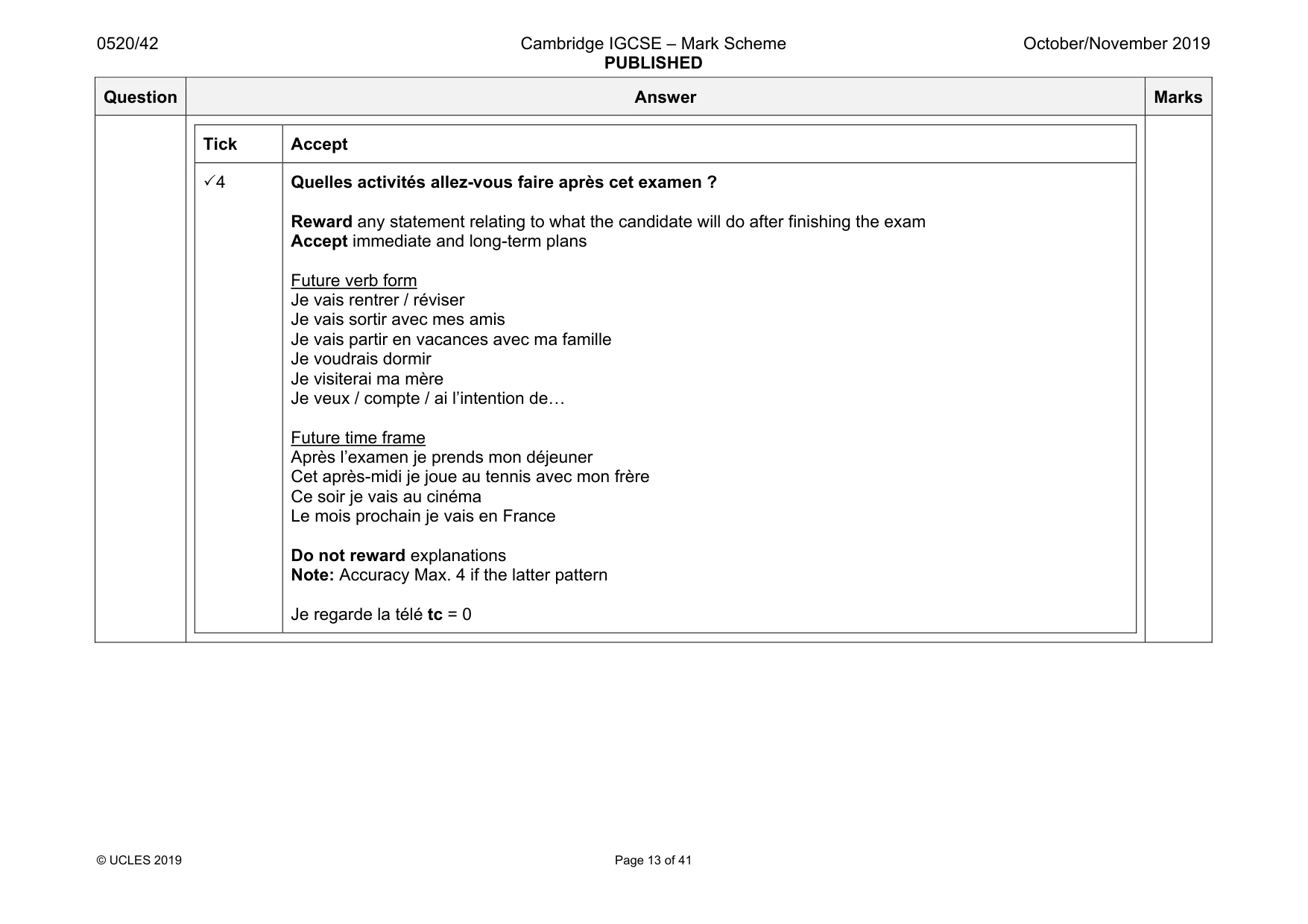This screenshot has height=924, width=1308.
Task: Click 'Je voudrais dormir'
Action: [x=361, y=359]
